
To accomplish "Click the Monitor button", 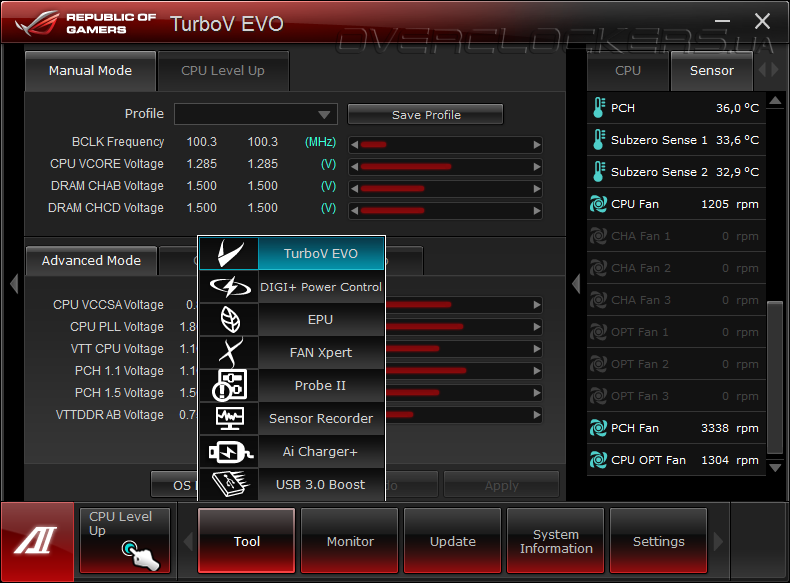I will tap(350, 541).
